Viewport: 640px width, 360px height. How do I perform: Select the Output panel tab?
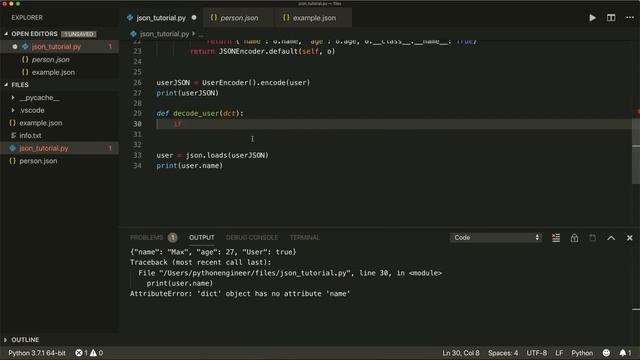pyautogui.click(x=202, y=238)
